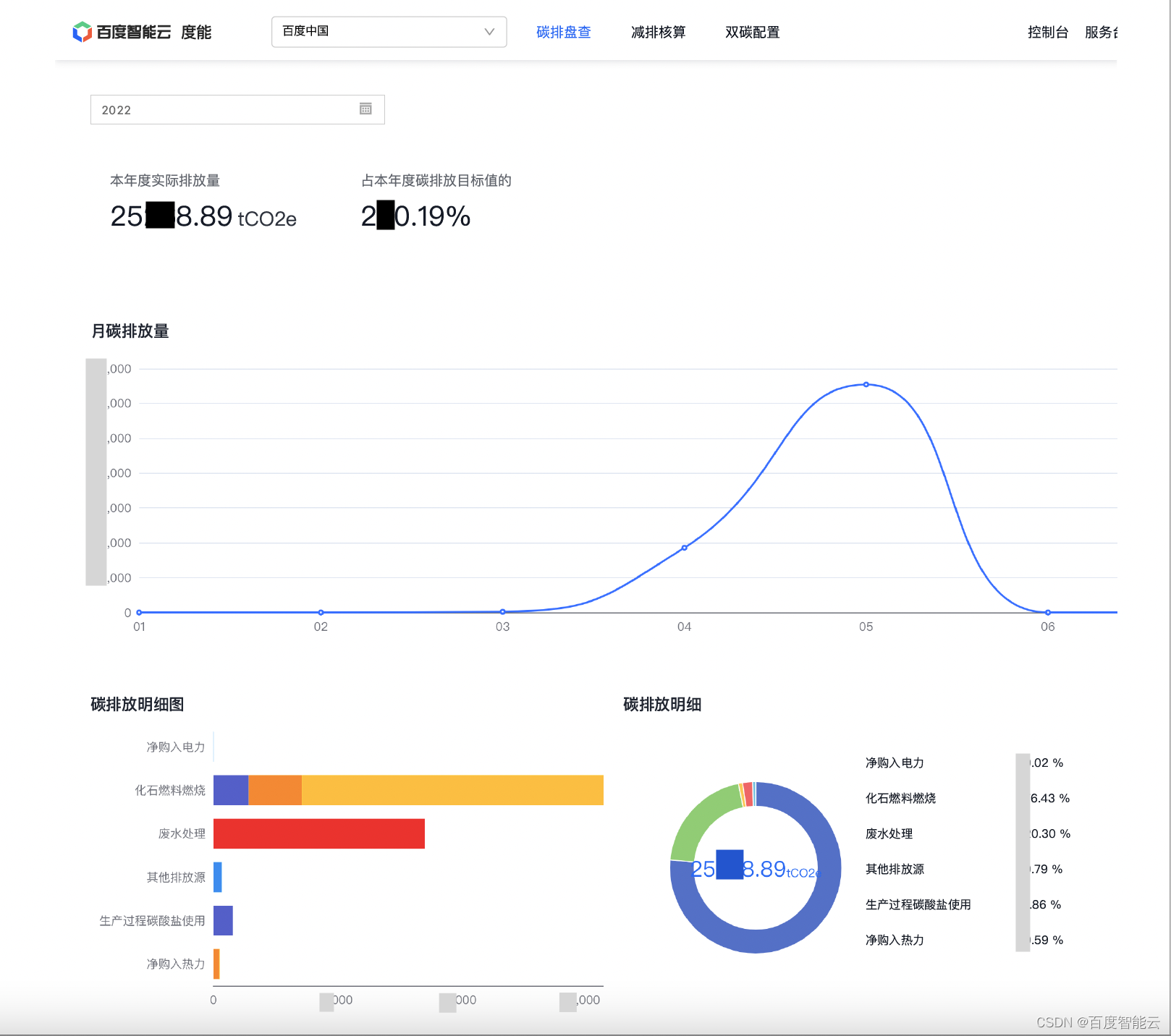Select the month 06 data point
This screenshot has height=1036, width=1171.
1047,612
